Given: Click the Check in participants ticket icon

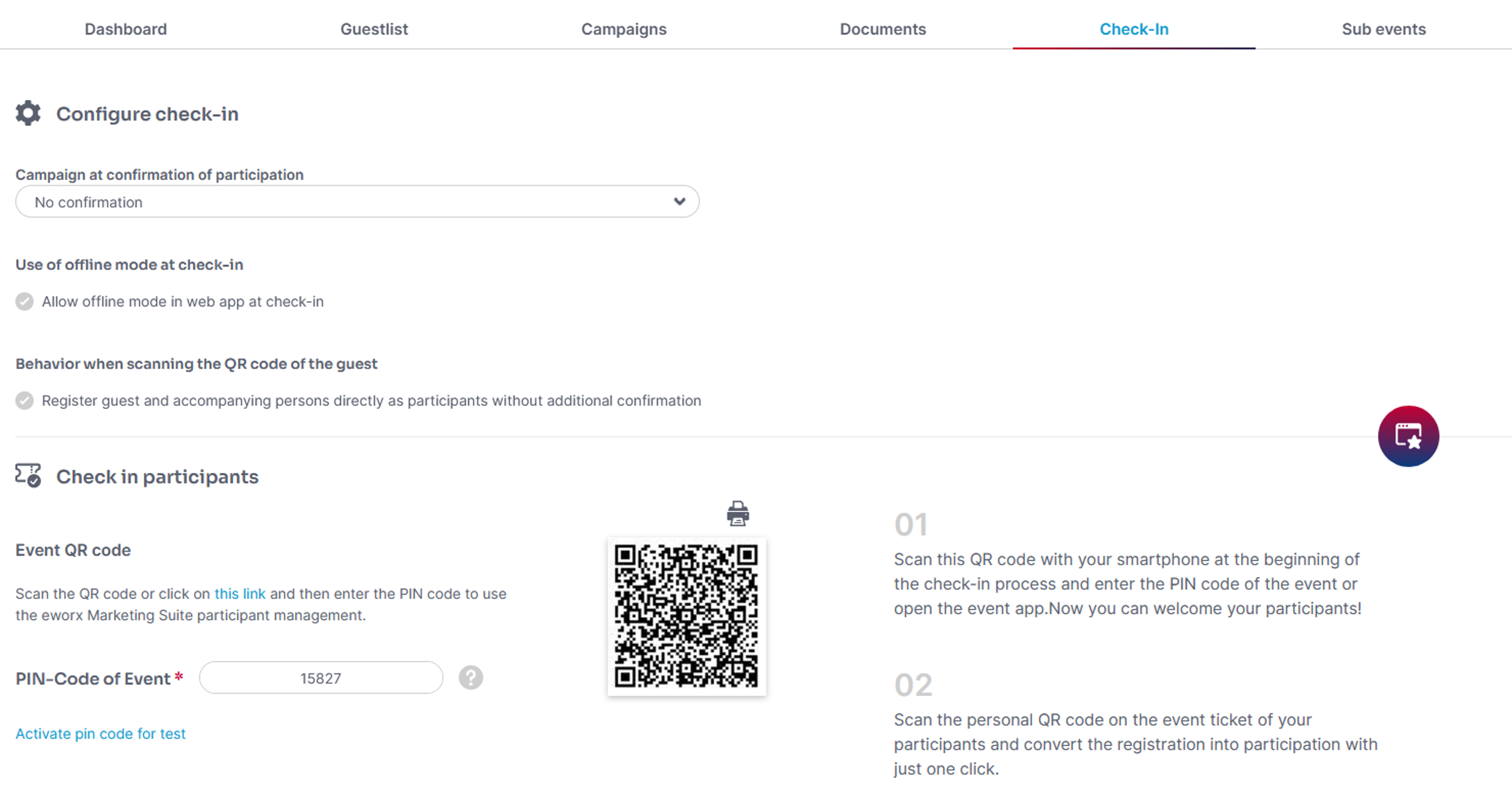Looking at the screenshot, I should (28, 476).
